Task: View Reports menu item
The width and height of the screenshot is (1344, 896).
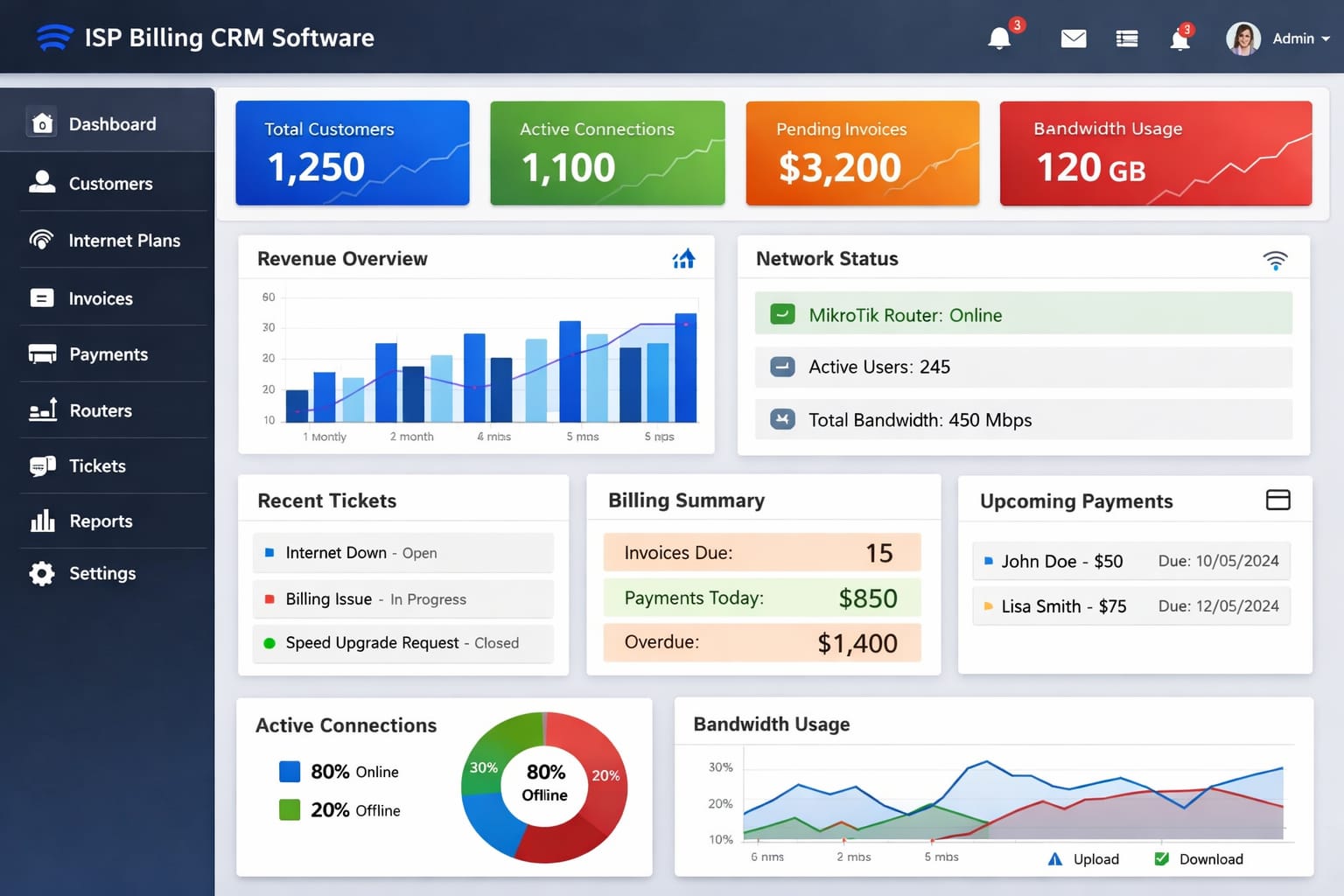Action: (x=108, y=521)
